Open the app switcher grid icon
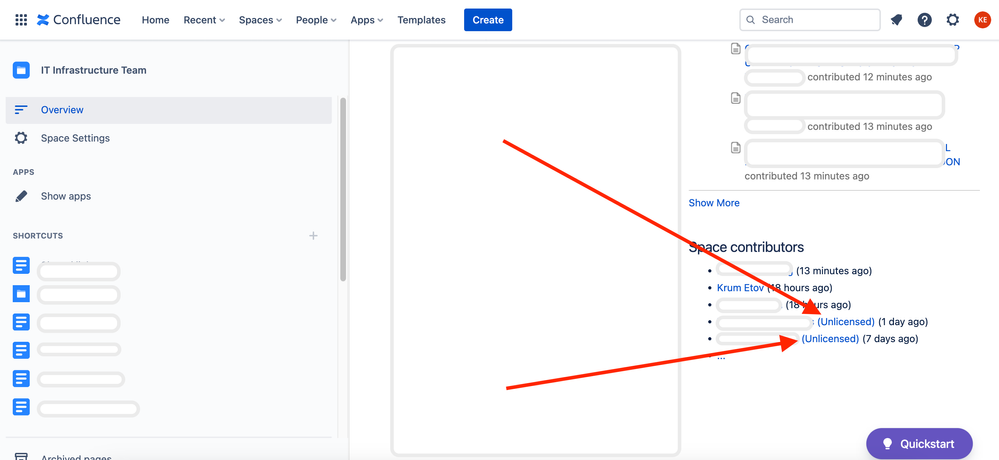 pos(21,20)
